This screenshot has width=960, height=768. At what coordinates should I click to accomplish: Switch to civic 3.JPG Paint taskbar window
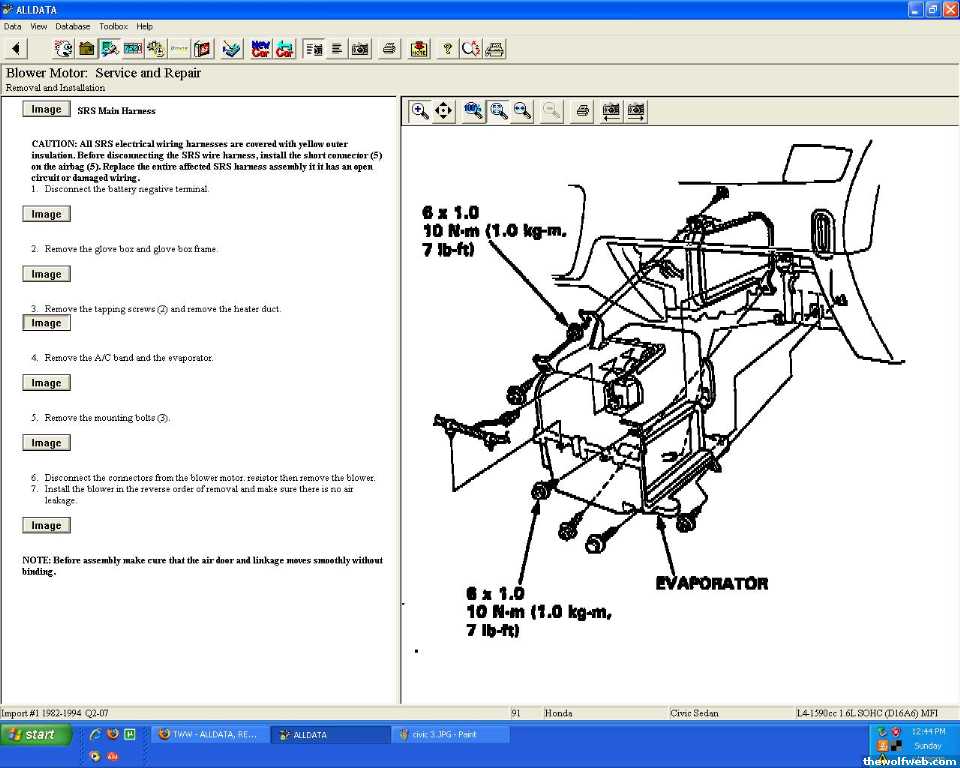pyautogui.click(x=450, y=735)
